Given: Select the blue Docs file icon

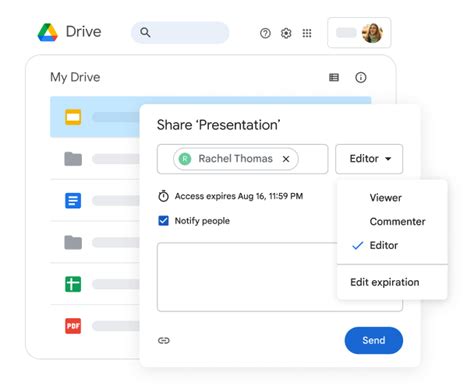Looking at the screenshot, I should [73, 200].
